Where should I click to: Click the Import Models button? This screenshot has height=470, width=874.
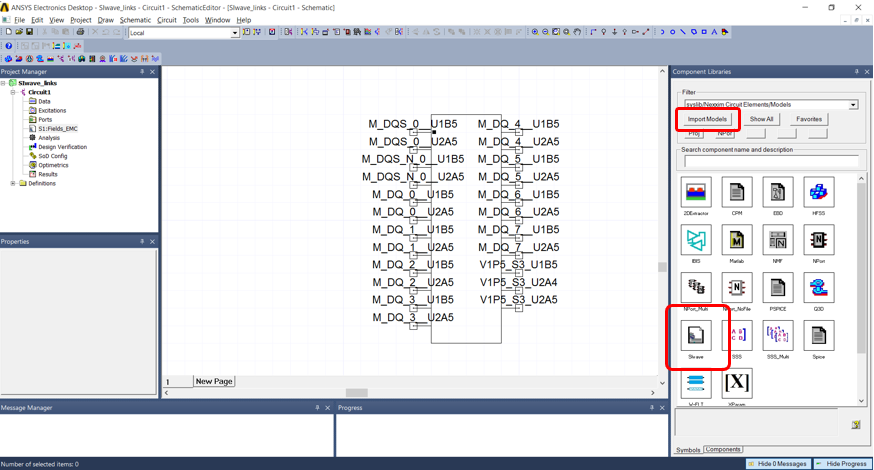[x=707, y=119]
